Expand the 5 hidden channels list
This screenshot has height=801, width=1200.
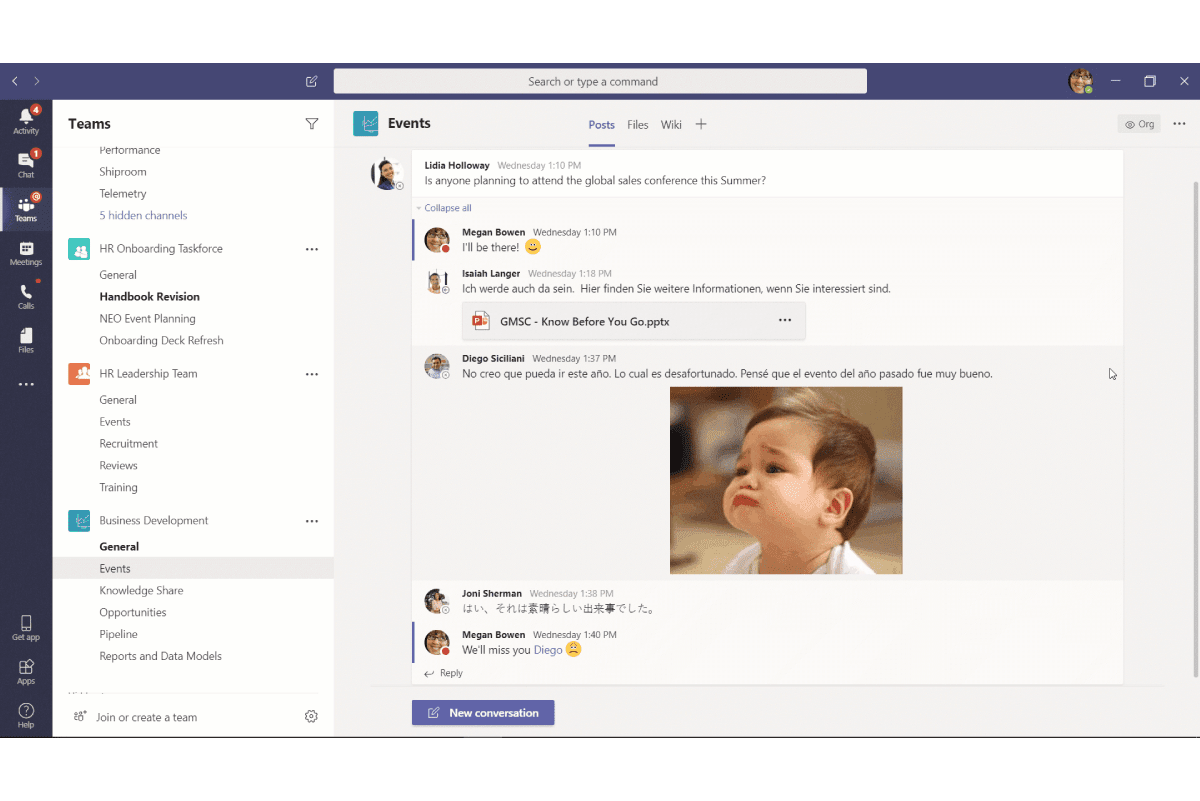[143, 215]
